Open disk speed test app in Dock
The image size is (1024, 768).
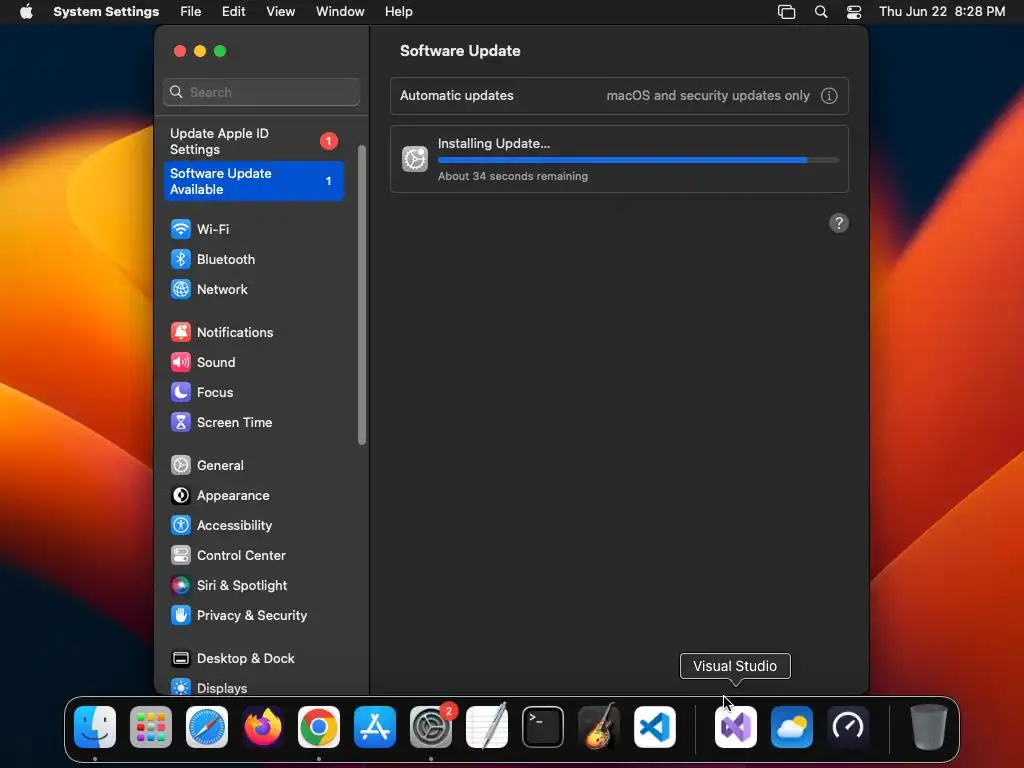848,727
